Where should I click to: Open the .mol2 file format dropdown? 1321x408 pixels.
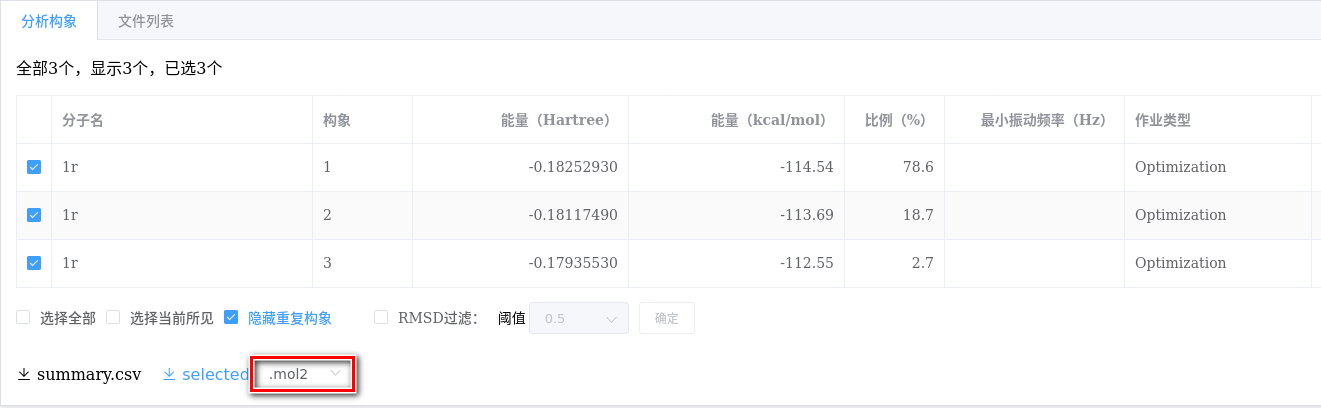pos(303,374)
